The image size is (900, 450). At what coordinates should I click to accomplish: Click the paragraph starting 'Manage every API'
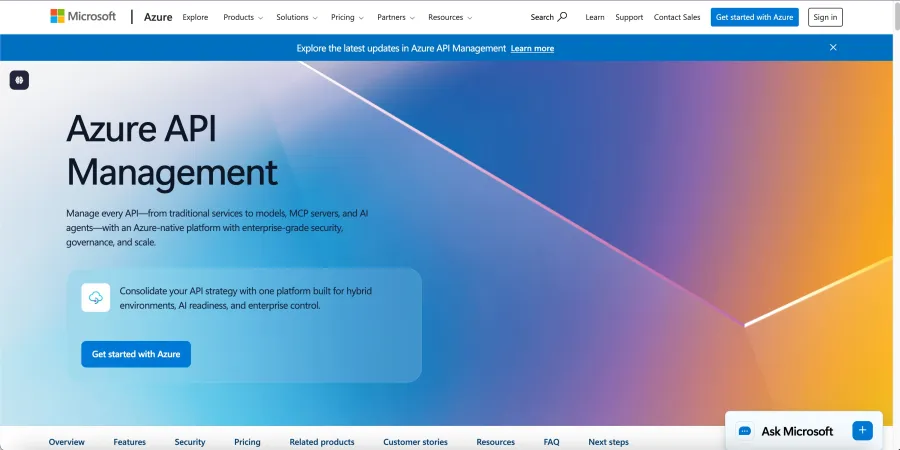pyautogui.click(x=217, y=228)
